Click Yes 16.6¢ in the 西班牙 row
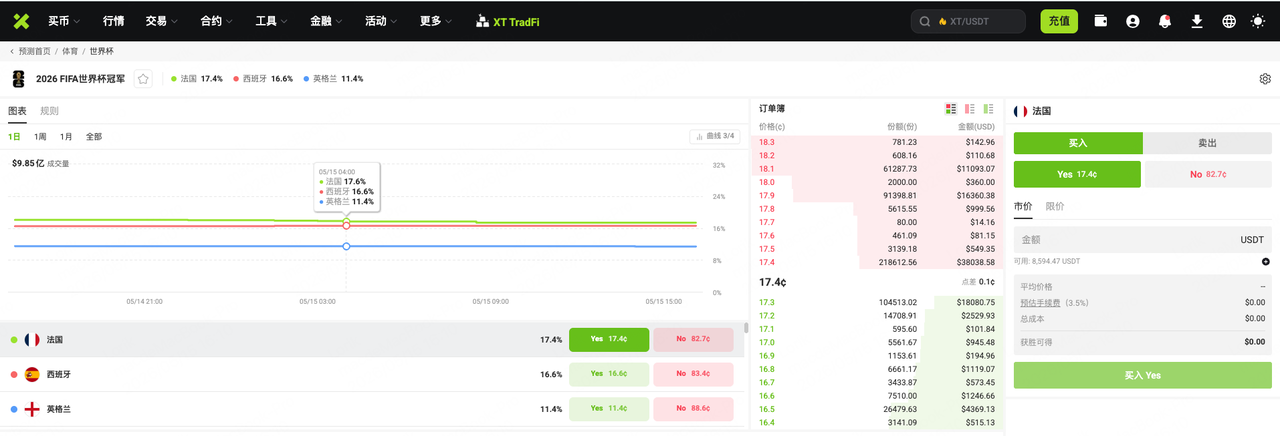 coord(609,374)
